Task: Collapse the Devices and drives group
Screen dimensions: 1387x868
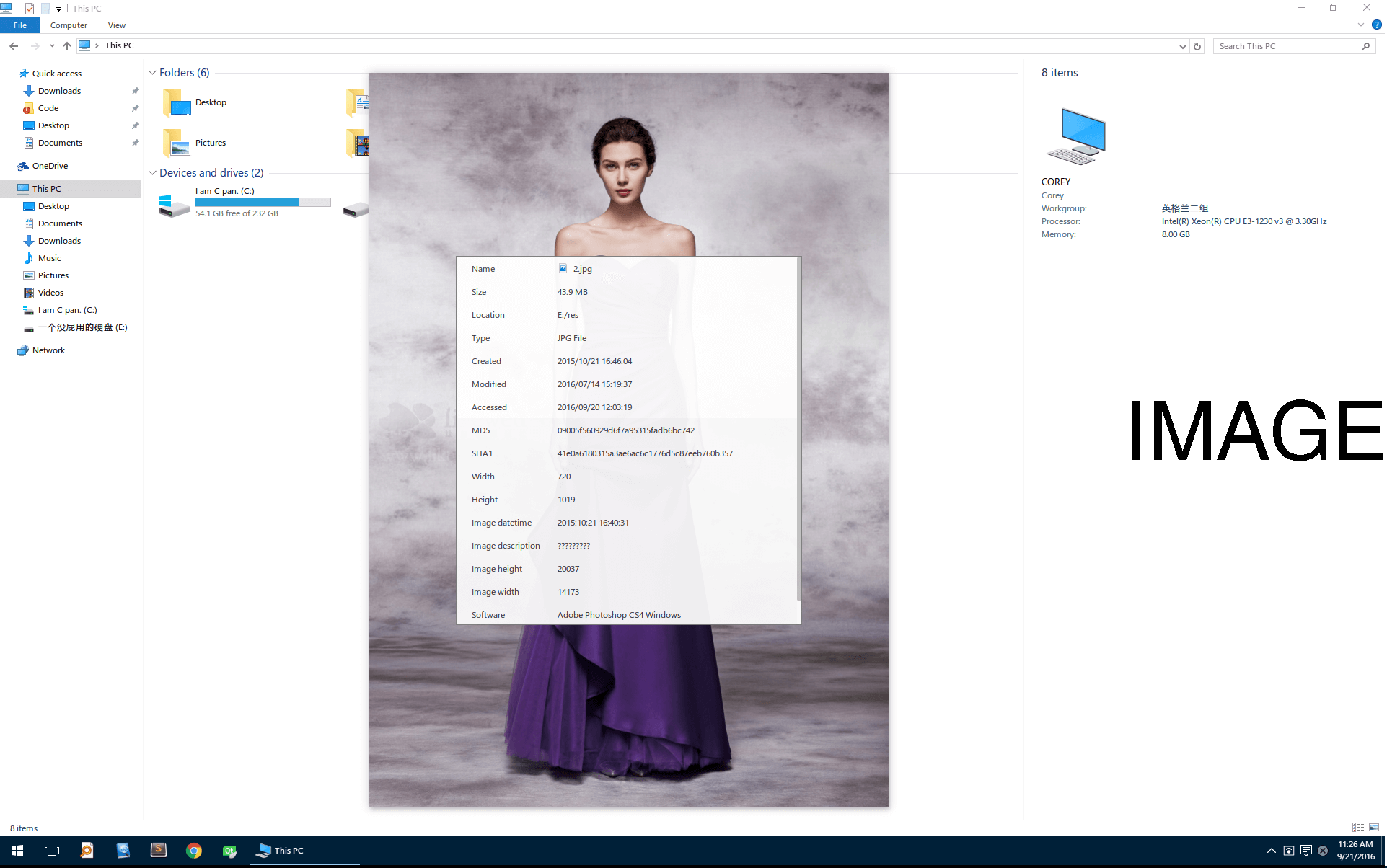Action: [x=152, y=173]
